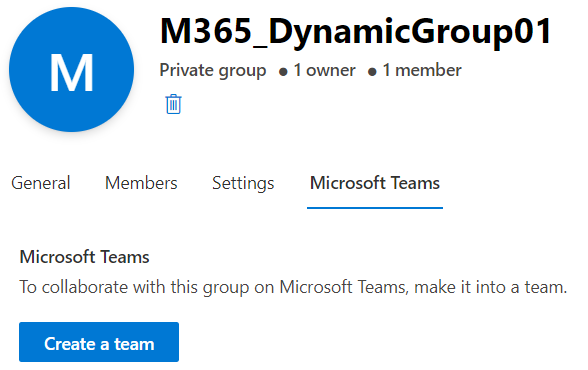Click the Private group label

[213, 70]
